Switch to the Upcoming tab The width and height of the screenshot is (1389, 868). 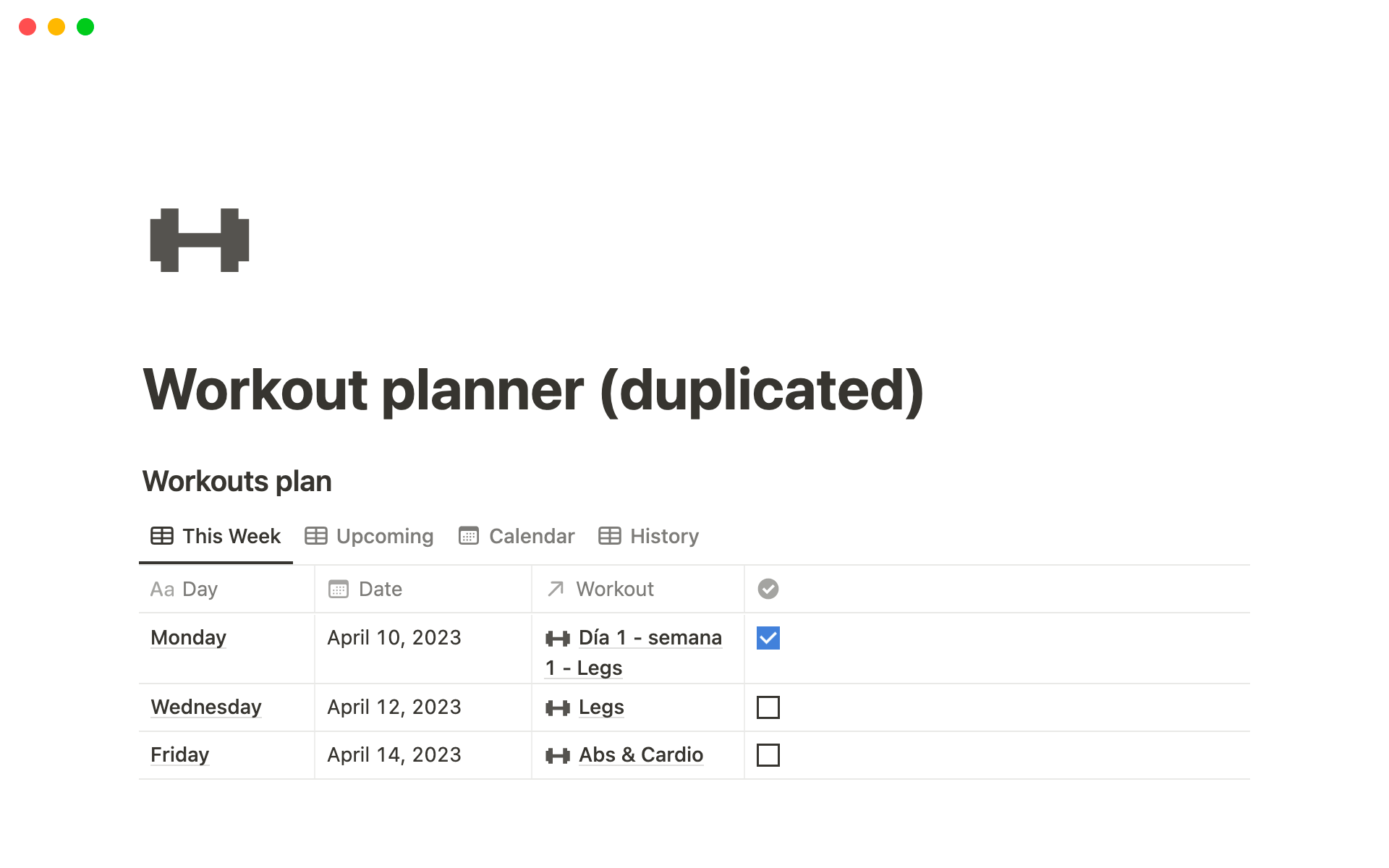[370, 536]
